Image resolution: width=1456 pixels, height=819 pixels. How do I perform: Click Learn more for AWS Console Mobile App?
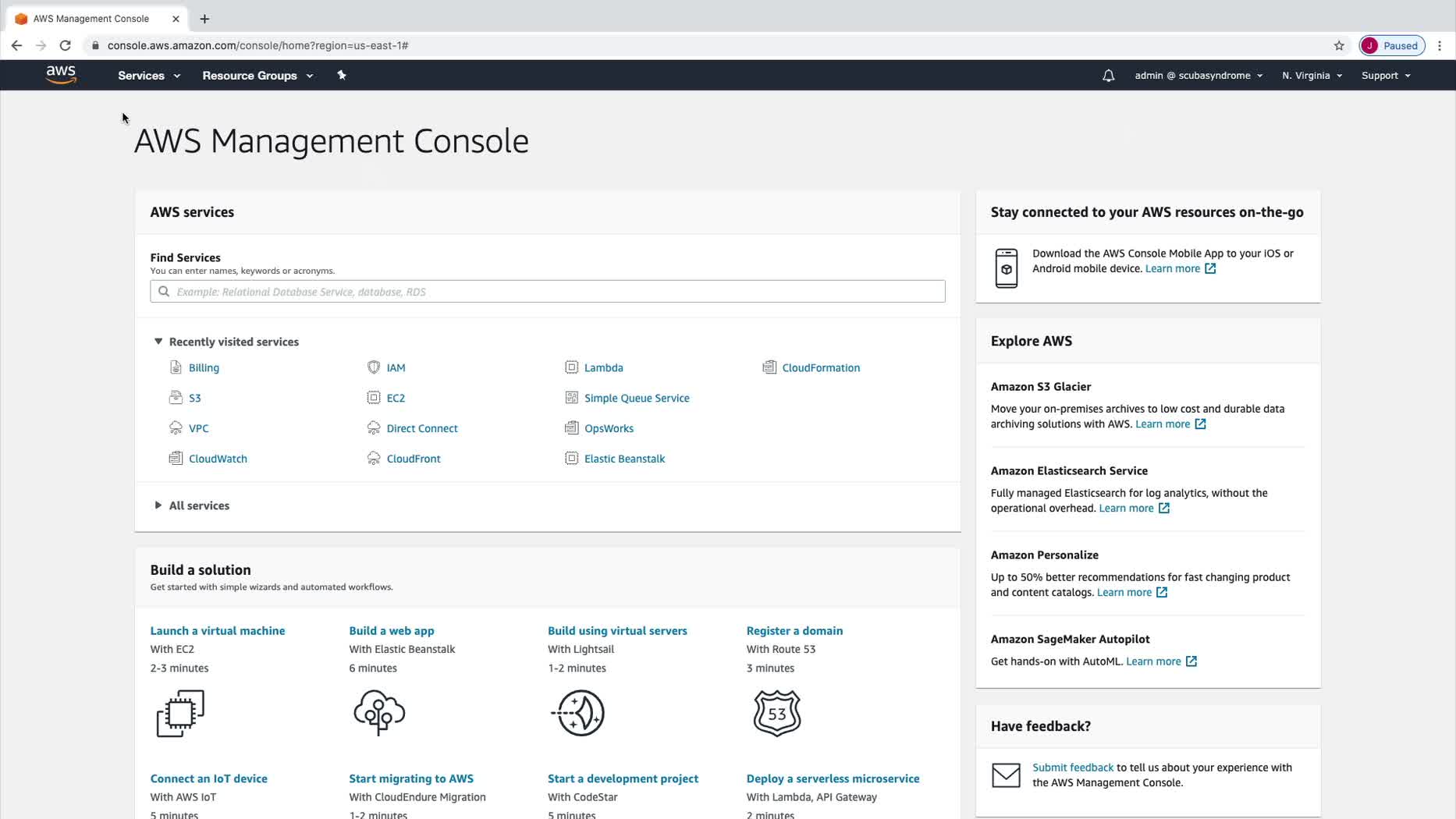[1181, 268]
